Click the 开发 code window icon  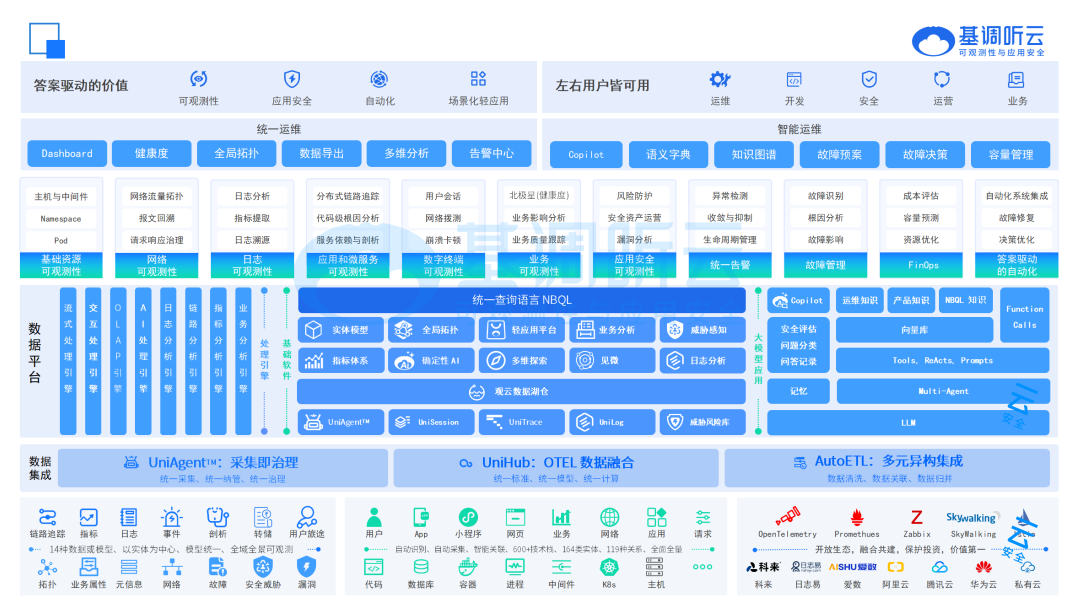pyautogui.click(x=794, y=80)
